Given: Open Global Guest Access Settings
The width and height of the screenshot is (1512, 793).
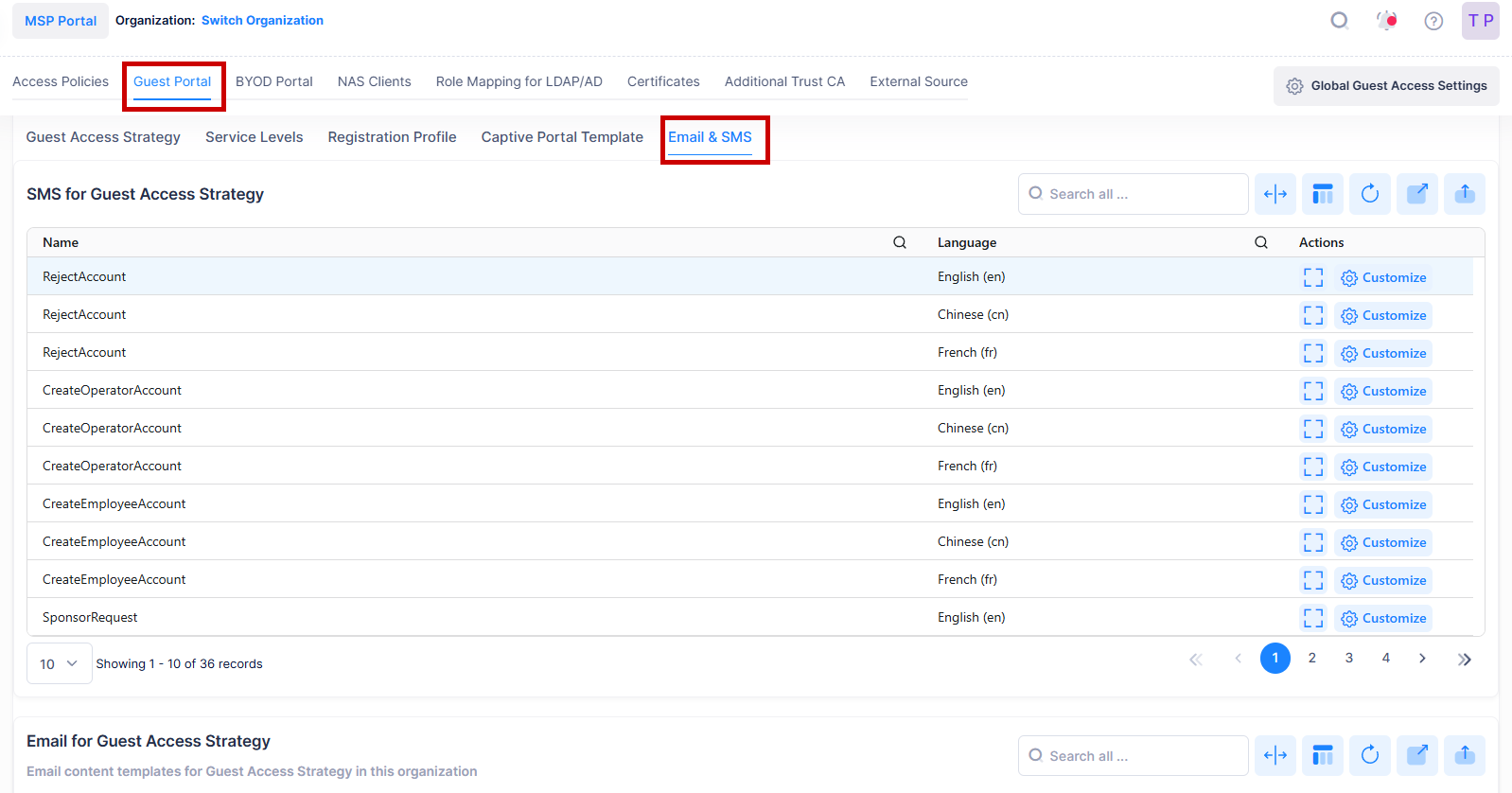Looking at the screenshot, I should coord(1385,85).
